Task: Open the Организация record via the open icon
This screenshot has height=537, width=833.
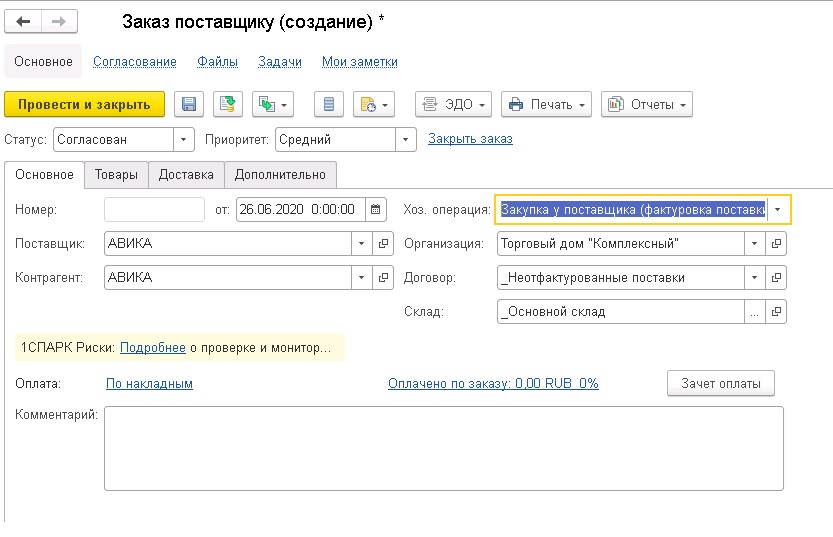Action: 776,244
